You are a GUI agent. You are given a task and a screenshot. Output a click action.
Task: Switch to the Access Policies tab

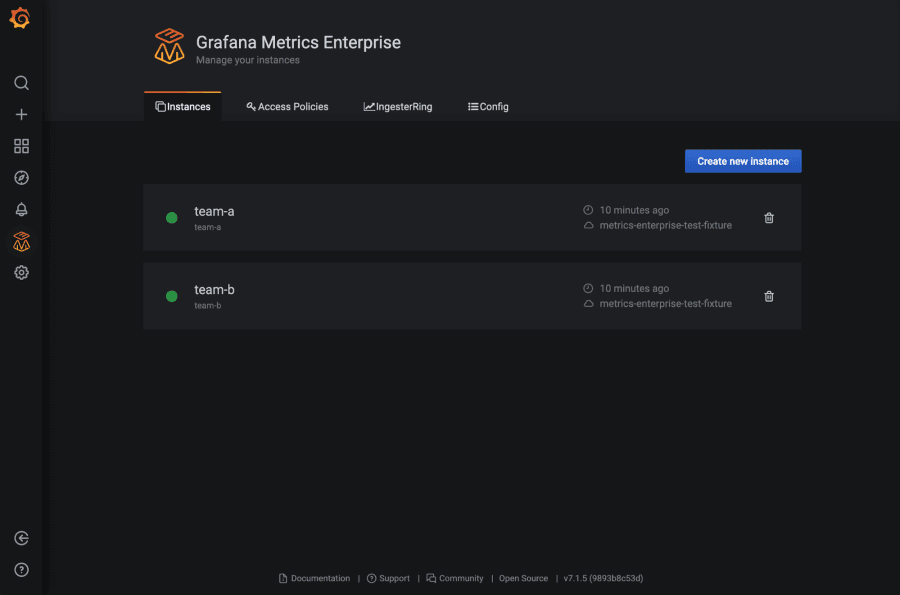coord(287,107)
